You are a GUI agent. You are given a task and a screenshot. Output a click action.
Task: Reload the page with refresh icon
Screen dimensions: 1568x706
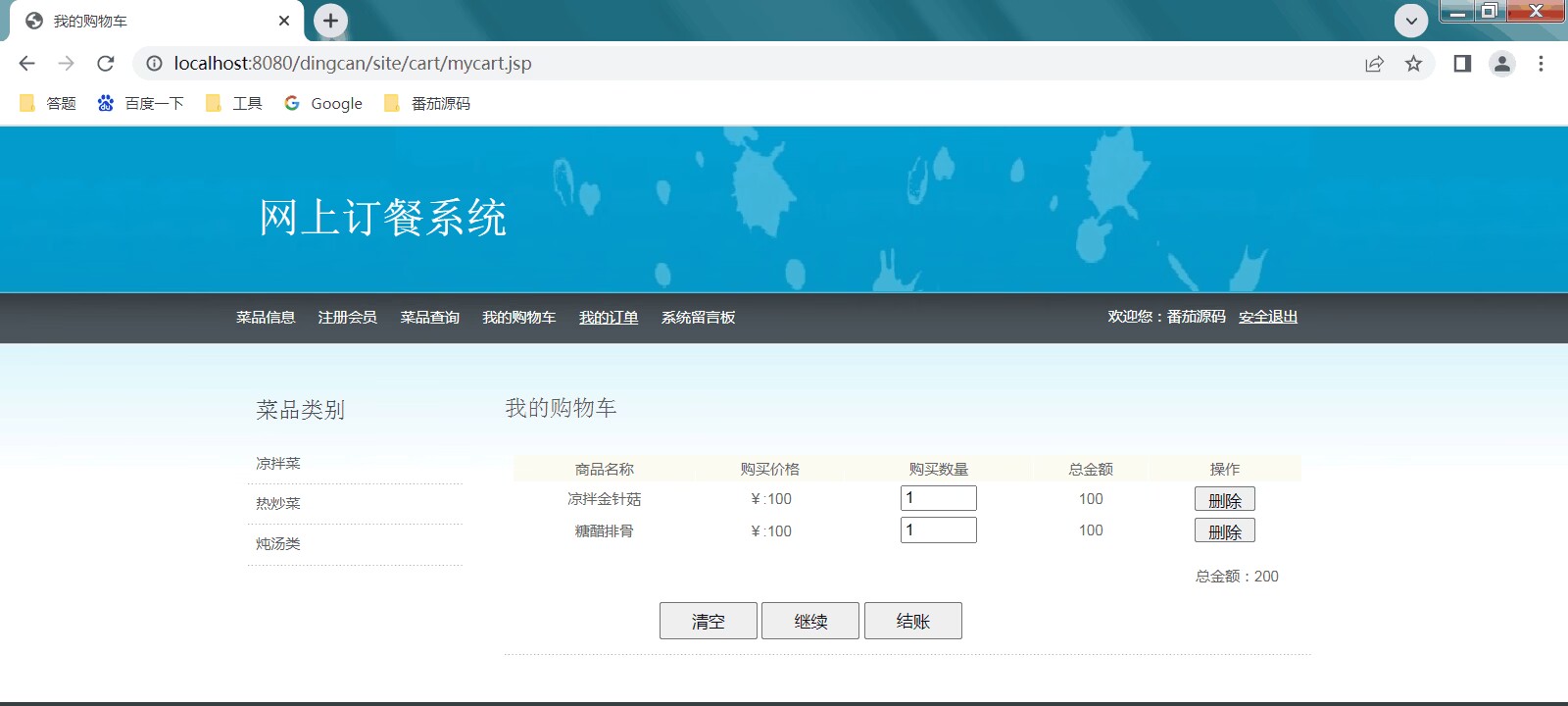click(x=106, y=64)
